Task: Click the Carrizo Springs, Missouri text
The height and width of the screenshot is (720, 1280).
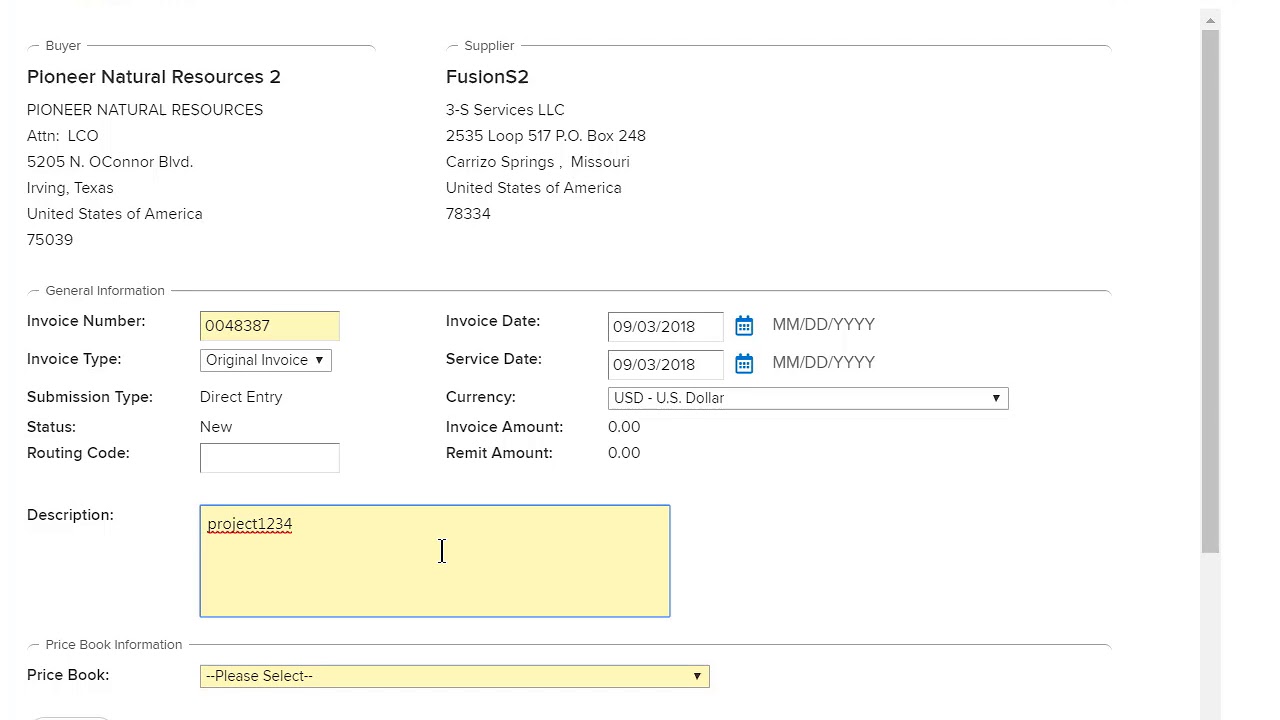Action: pyautogui.click(x=538, y=162)
